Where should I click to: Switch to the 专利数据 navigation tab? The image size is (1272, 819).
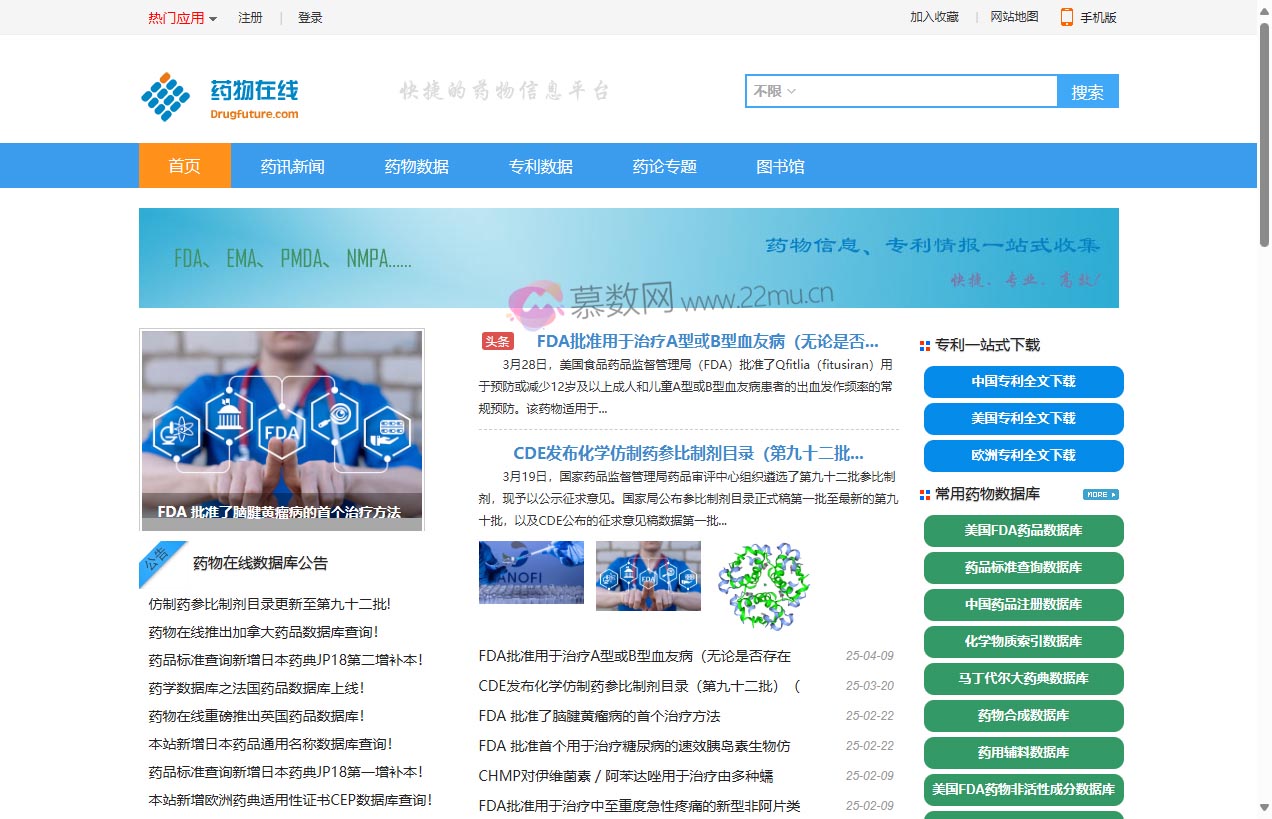coord(540,166)
